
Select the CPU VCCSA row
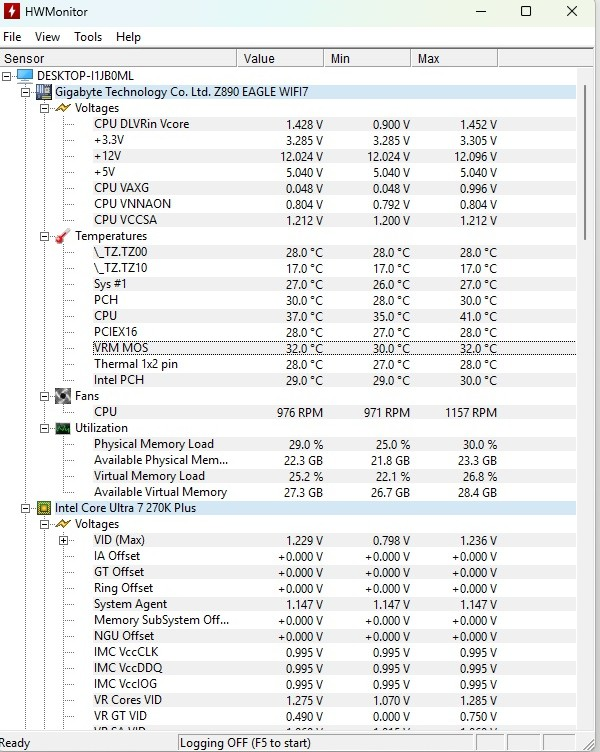pyautogui.click(x=334, y=220)
